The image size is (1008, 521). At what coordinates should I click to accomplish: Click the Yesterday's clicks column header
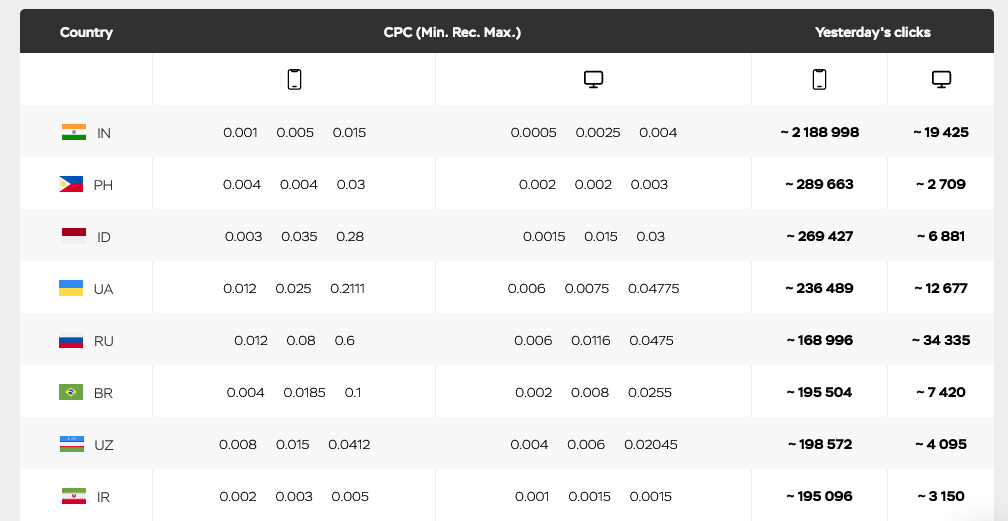872,32
